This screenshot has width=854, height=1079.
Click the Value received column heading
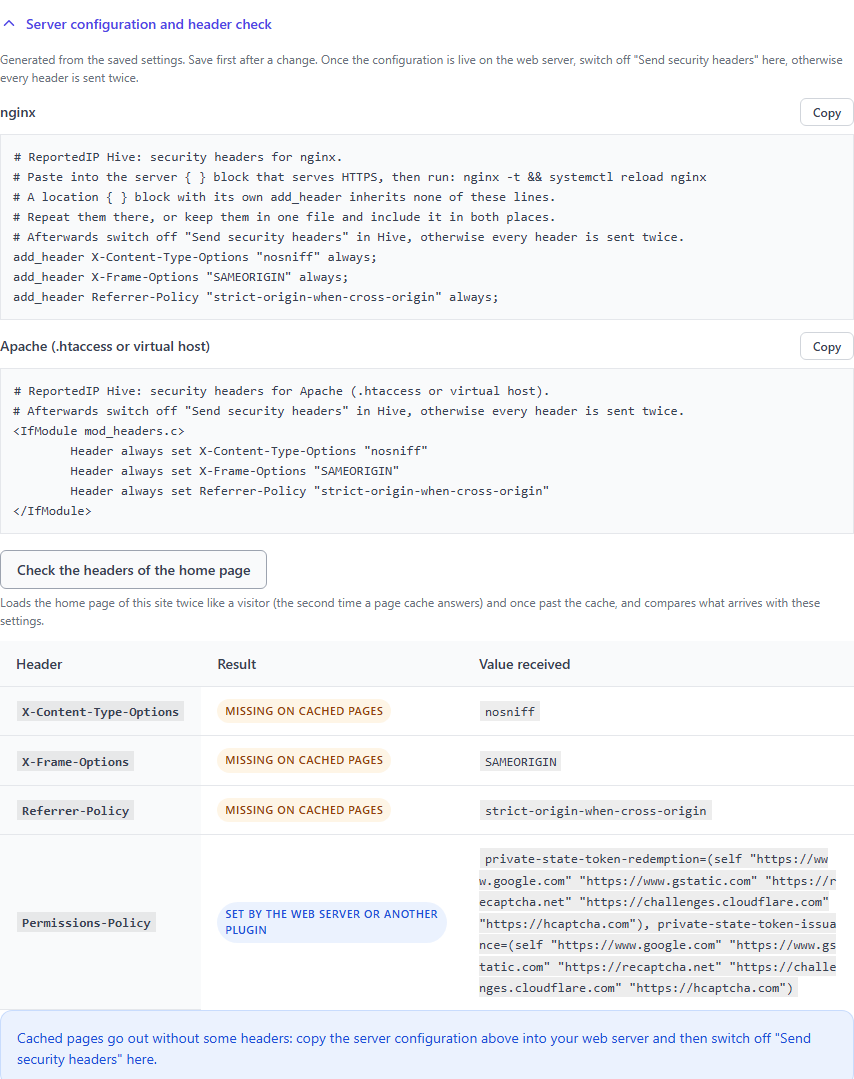[x=524, y=664]
